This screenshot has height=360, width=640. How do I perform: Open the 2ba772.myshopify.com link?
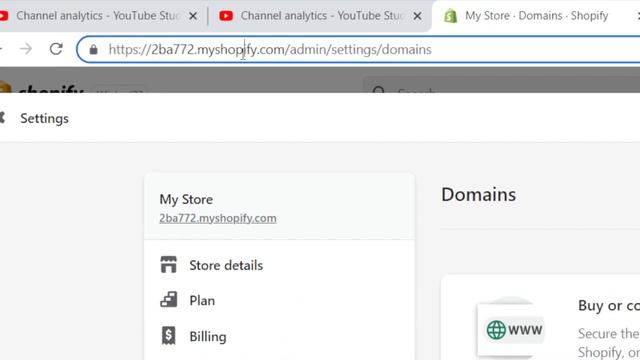click(x=218, y=218)
